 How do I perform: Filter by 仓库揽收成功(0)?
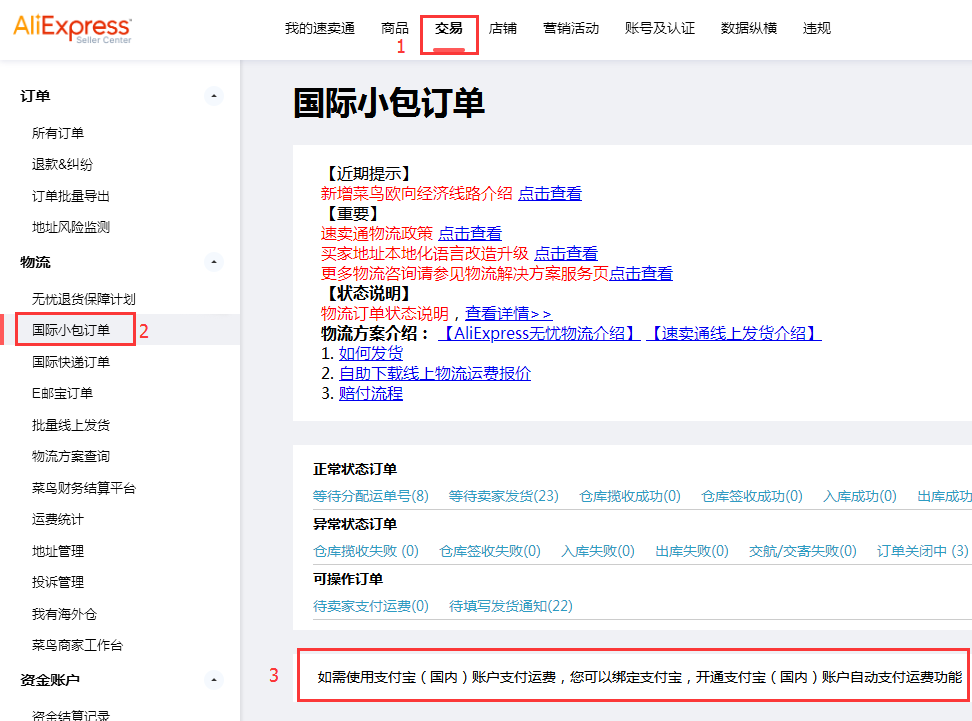pos(630,496)
